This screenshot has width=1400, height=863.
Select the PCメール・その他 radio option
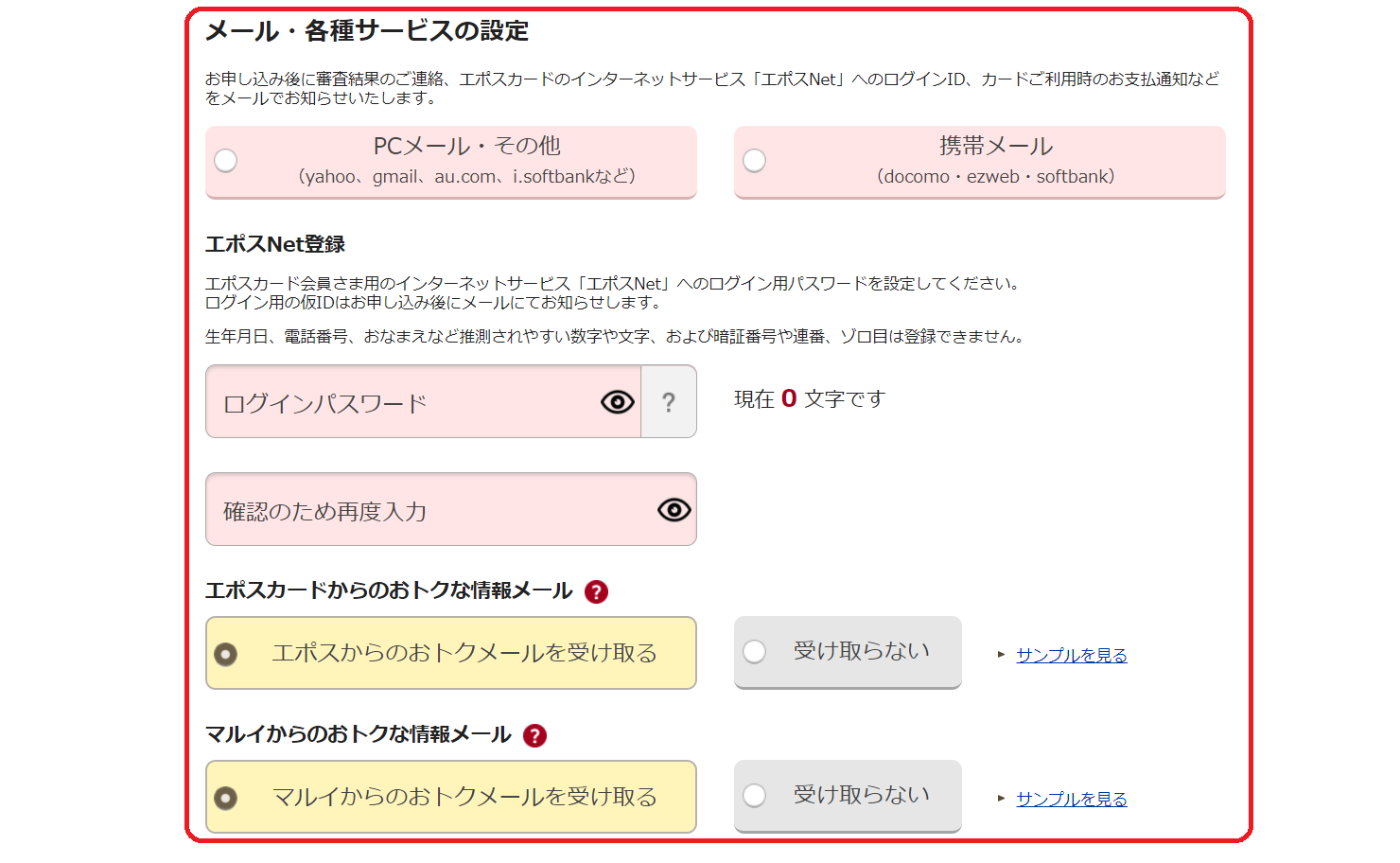coord(451,162)
